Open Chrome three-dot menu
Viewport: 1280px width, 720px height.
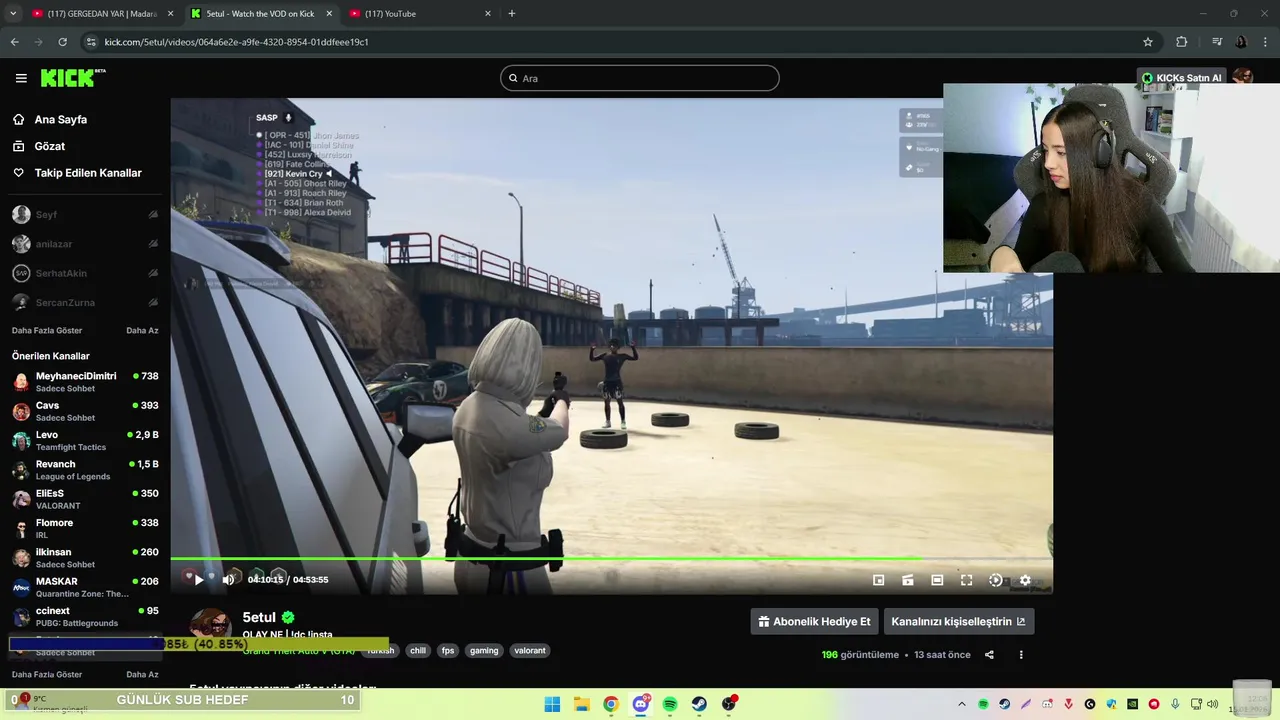tap(1266, 42)
